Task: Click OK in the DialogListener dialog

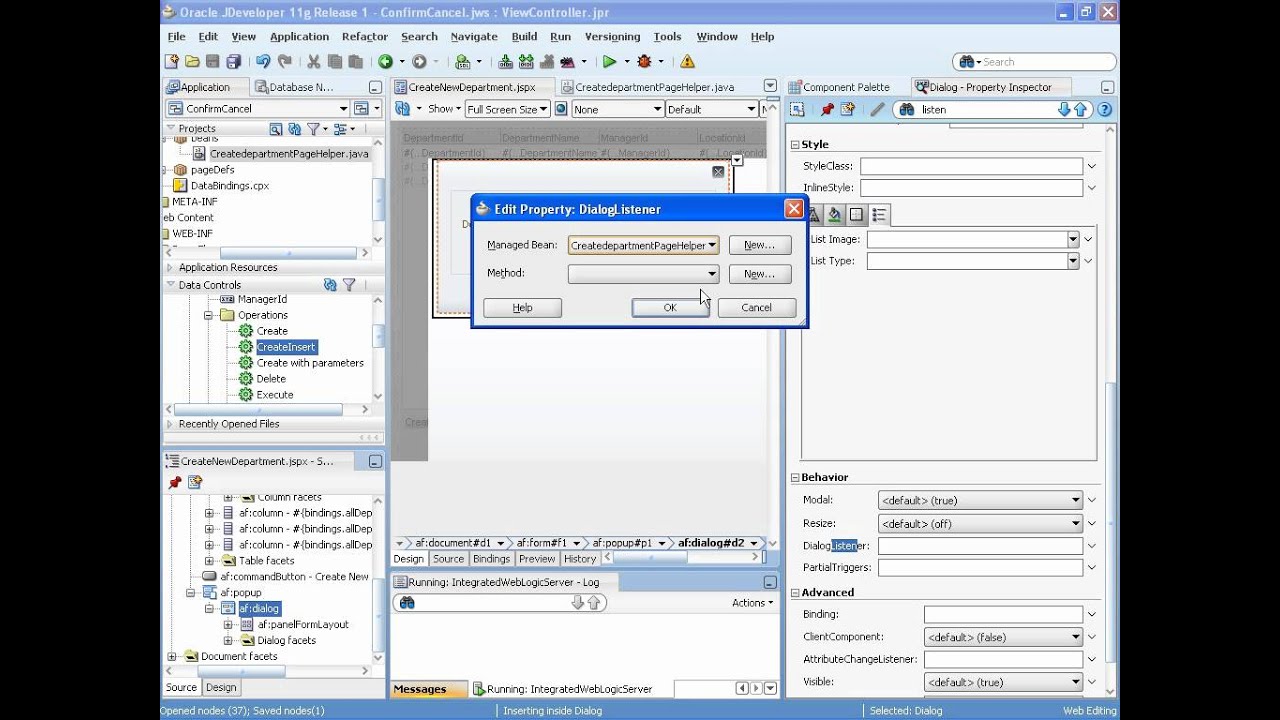Action: [669, 307]
